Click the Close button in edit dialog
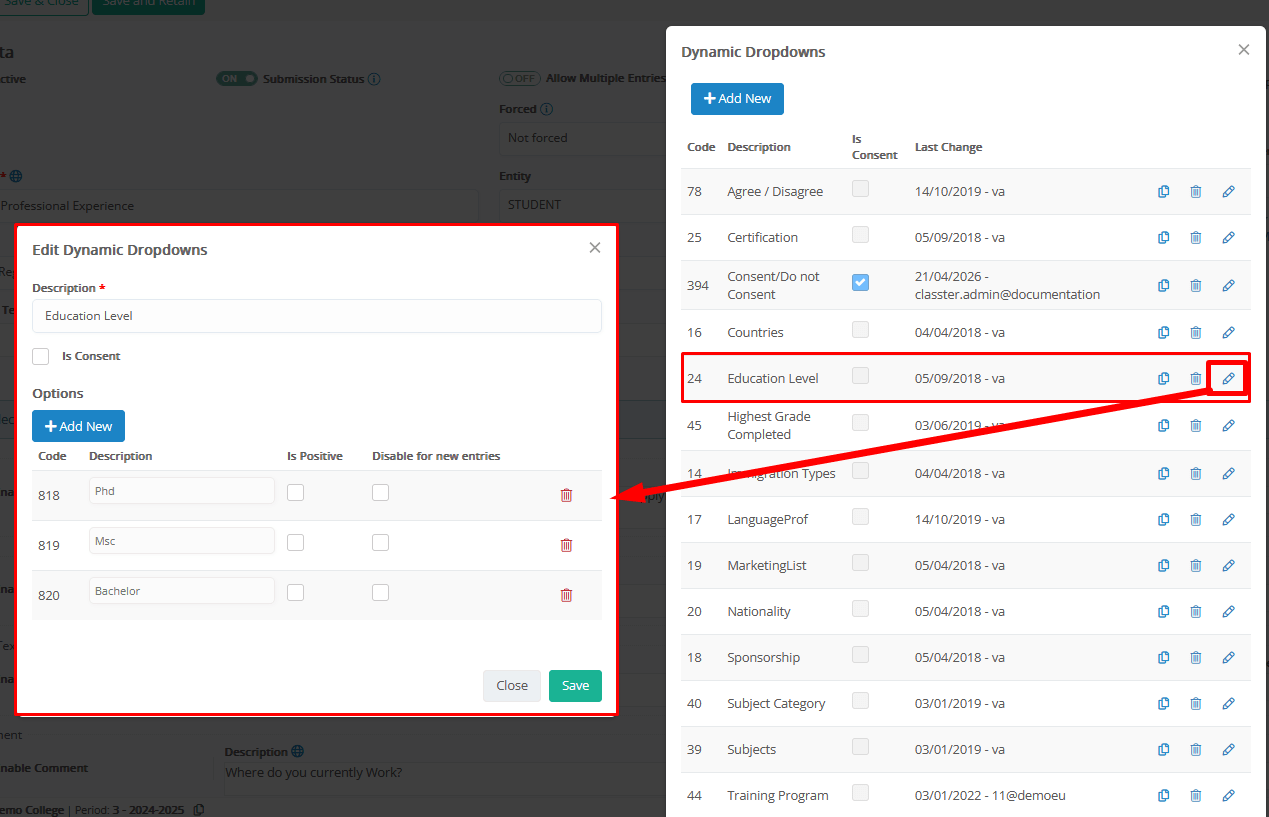The height and width of the screenshot is (817, 1269). pyautogui.click(x=511, y=686)
